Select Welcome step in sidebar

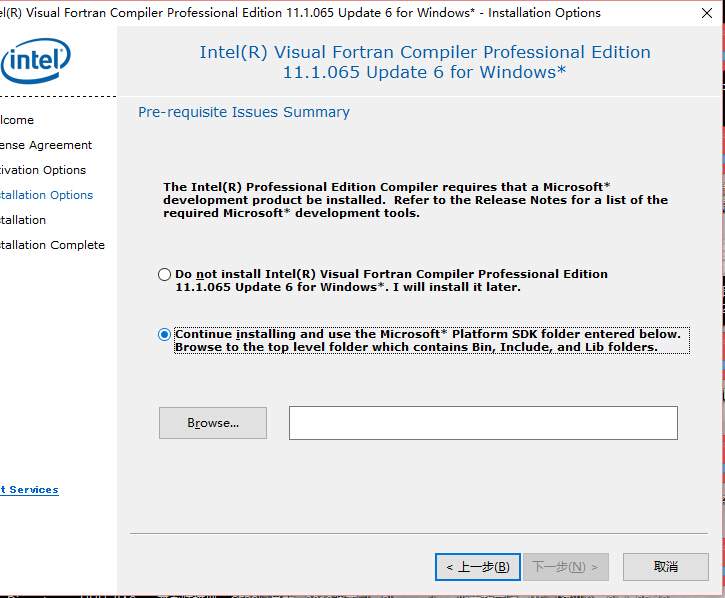tap(17, 120)
